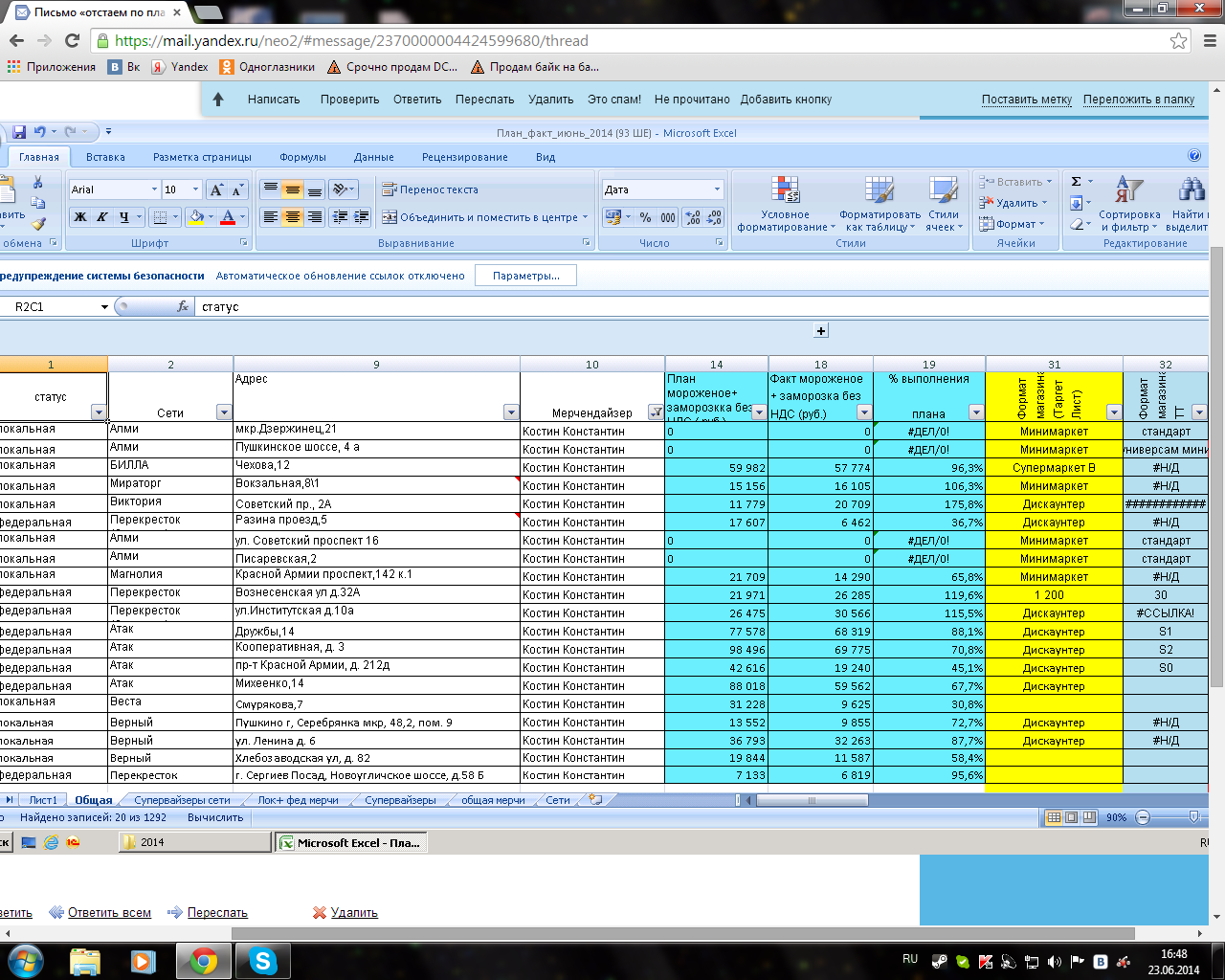Screen dimensions: 1225x980
Task: Click Поставить метку link
Action: tap(1027, 100)
